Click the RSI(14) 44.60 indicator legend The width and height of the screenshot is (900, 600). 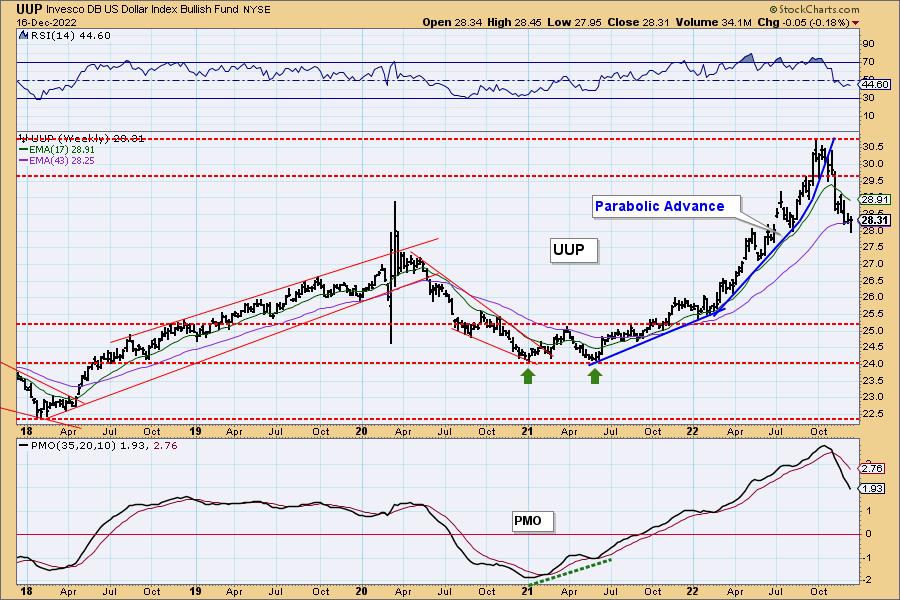tap(71, 36)
